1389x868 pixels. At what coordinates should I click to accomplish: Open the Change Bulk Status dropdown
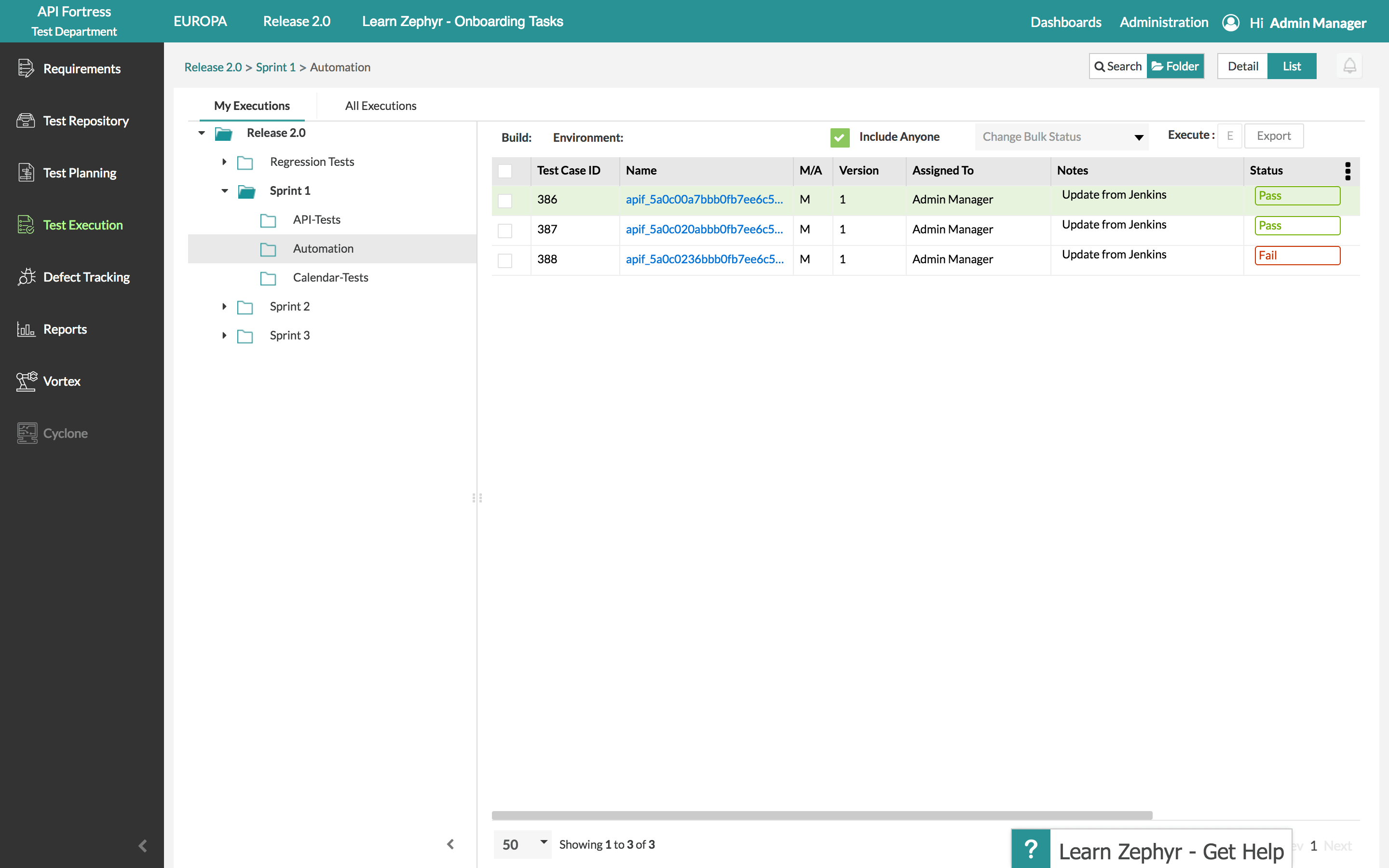(1061, 137)
